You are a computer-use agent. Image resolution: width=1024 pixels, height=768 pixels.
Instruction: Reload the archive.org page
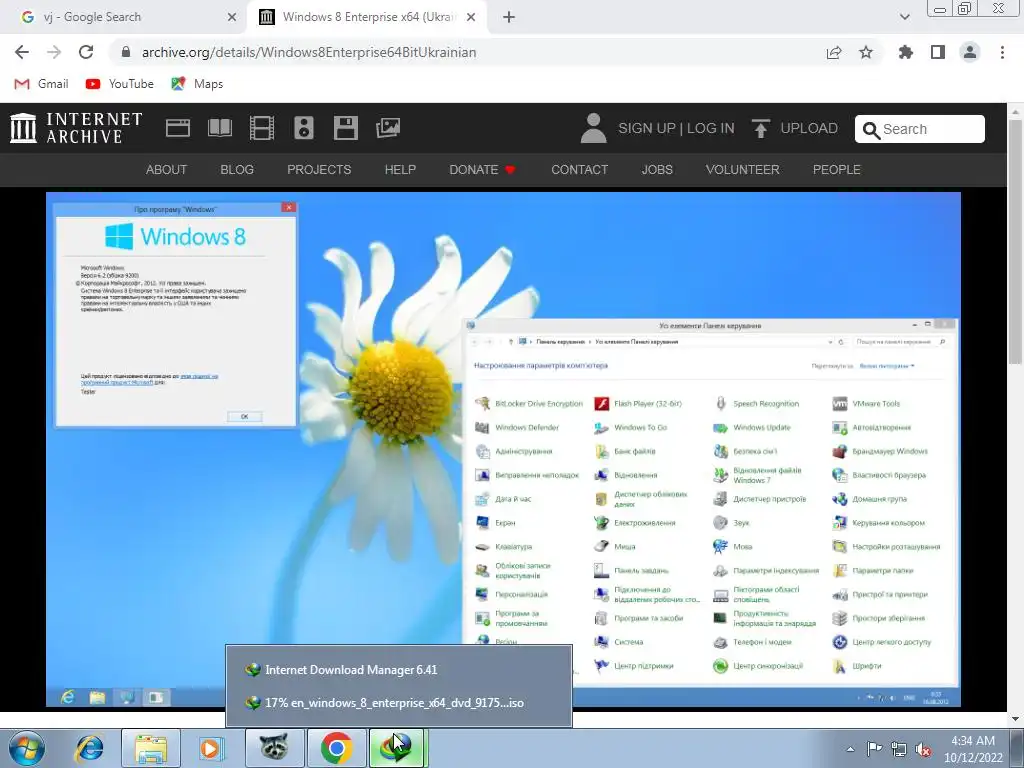pyautogui.click(x=86, y=52)
